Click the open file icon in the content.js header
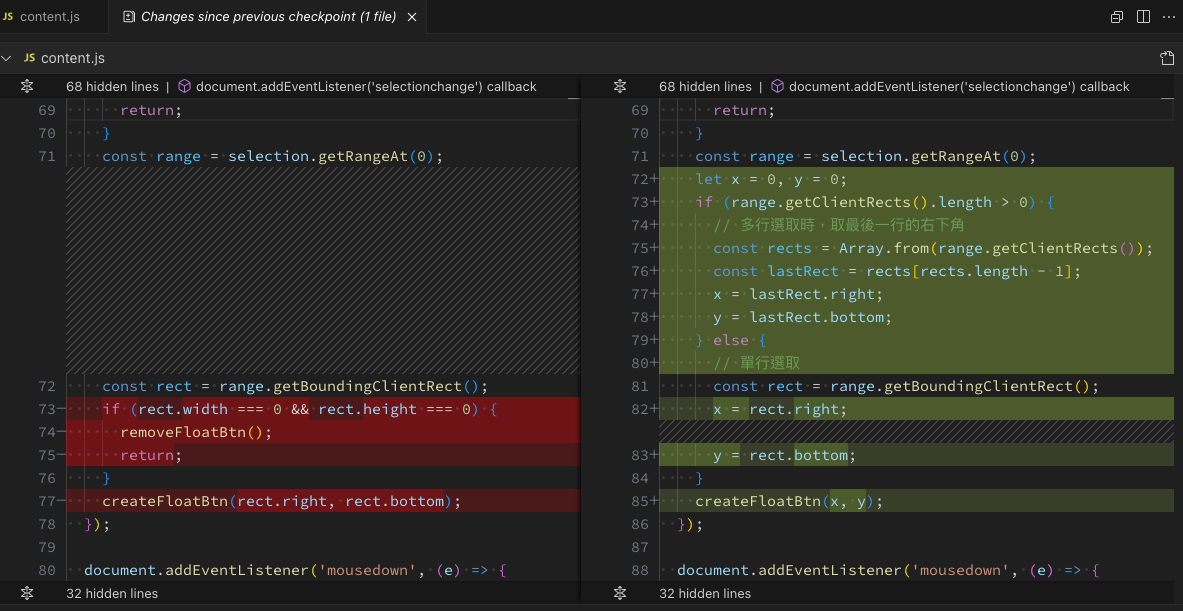This screenshot has height=611, width=1183. pos(1166,58)
